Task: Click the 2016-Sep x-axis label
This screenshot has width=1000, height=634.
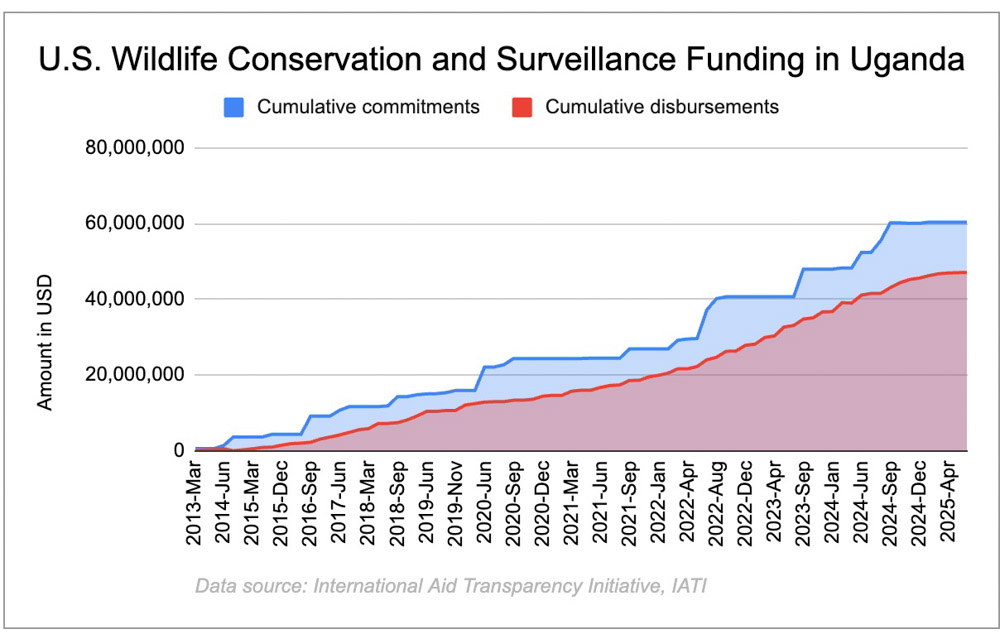Action: [x=310, y=503]
